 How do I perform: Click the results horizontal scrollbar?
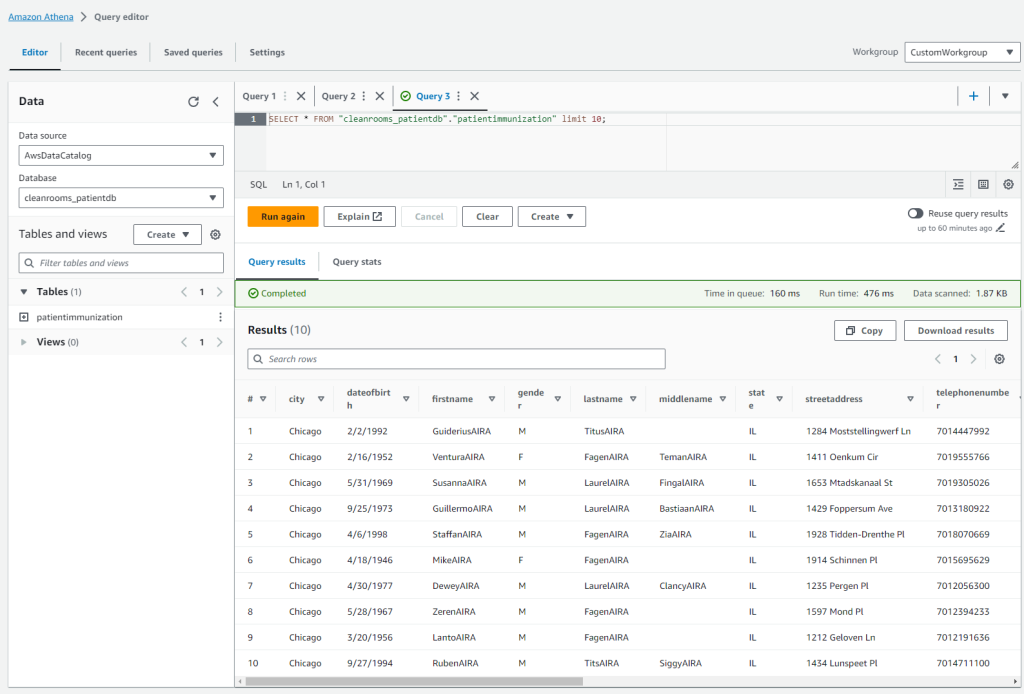tap(414, 682)
